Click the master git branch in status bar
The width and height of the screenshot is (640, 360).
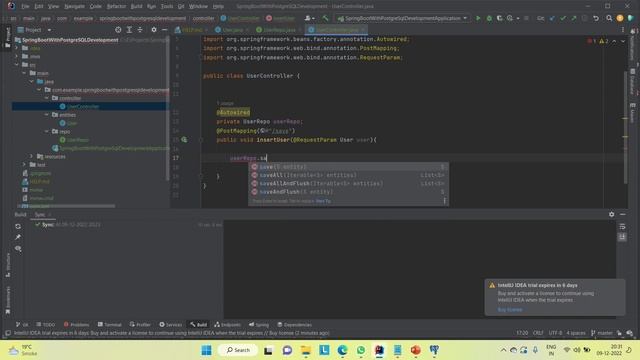coord(602,333)
